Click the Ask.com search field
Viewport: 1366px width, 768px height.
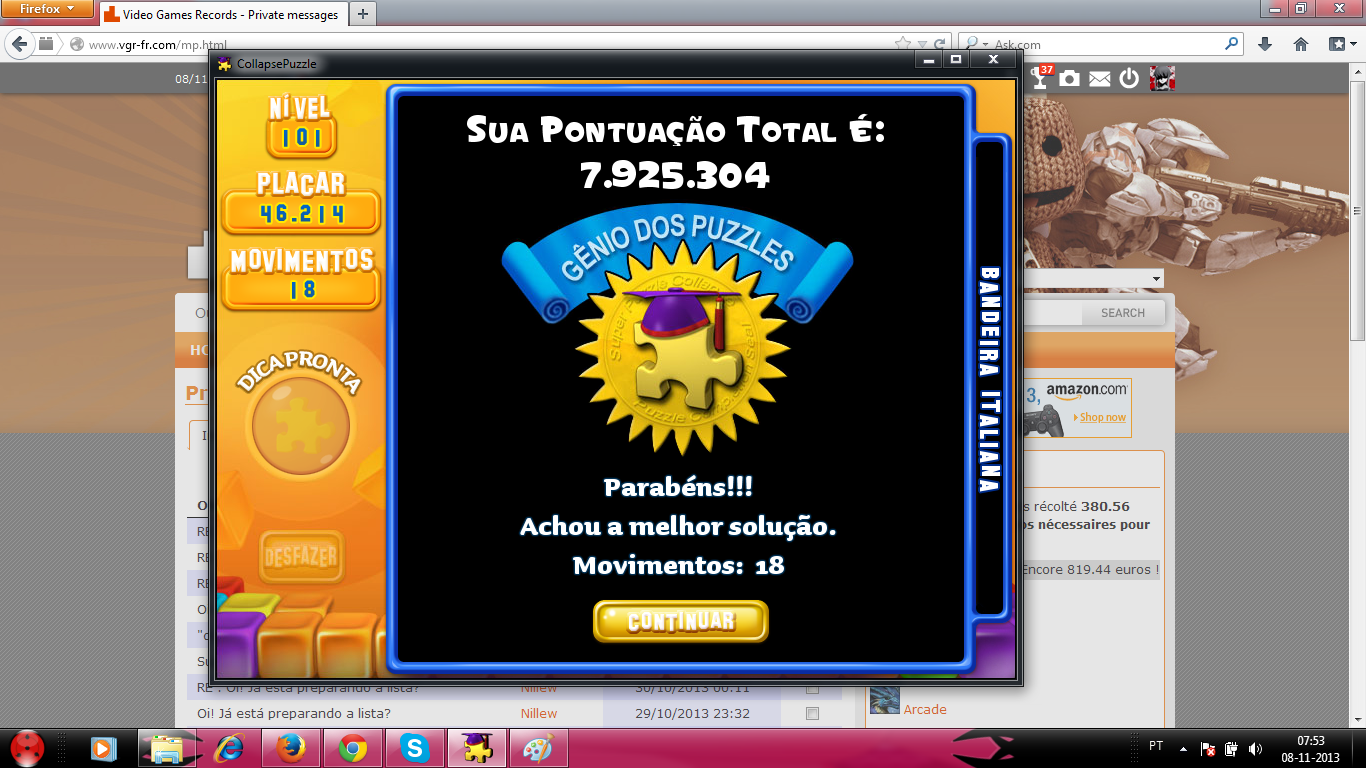point(1105,44)
